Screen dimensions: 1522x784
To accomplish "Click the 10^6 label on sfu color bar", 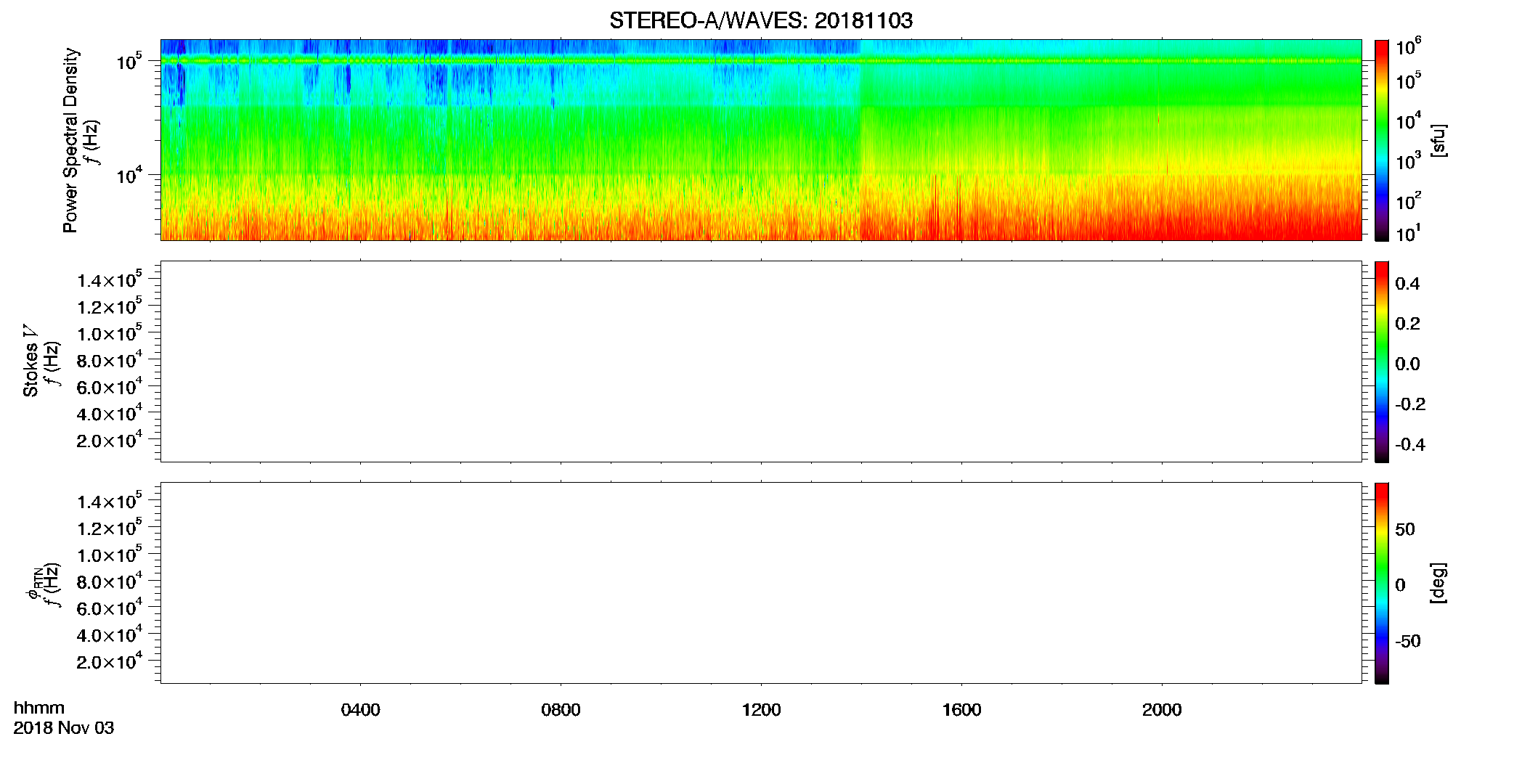I will [x=1409, y=47].
